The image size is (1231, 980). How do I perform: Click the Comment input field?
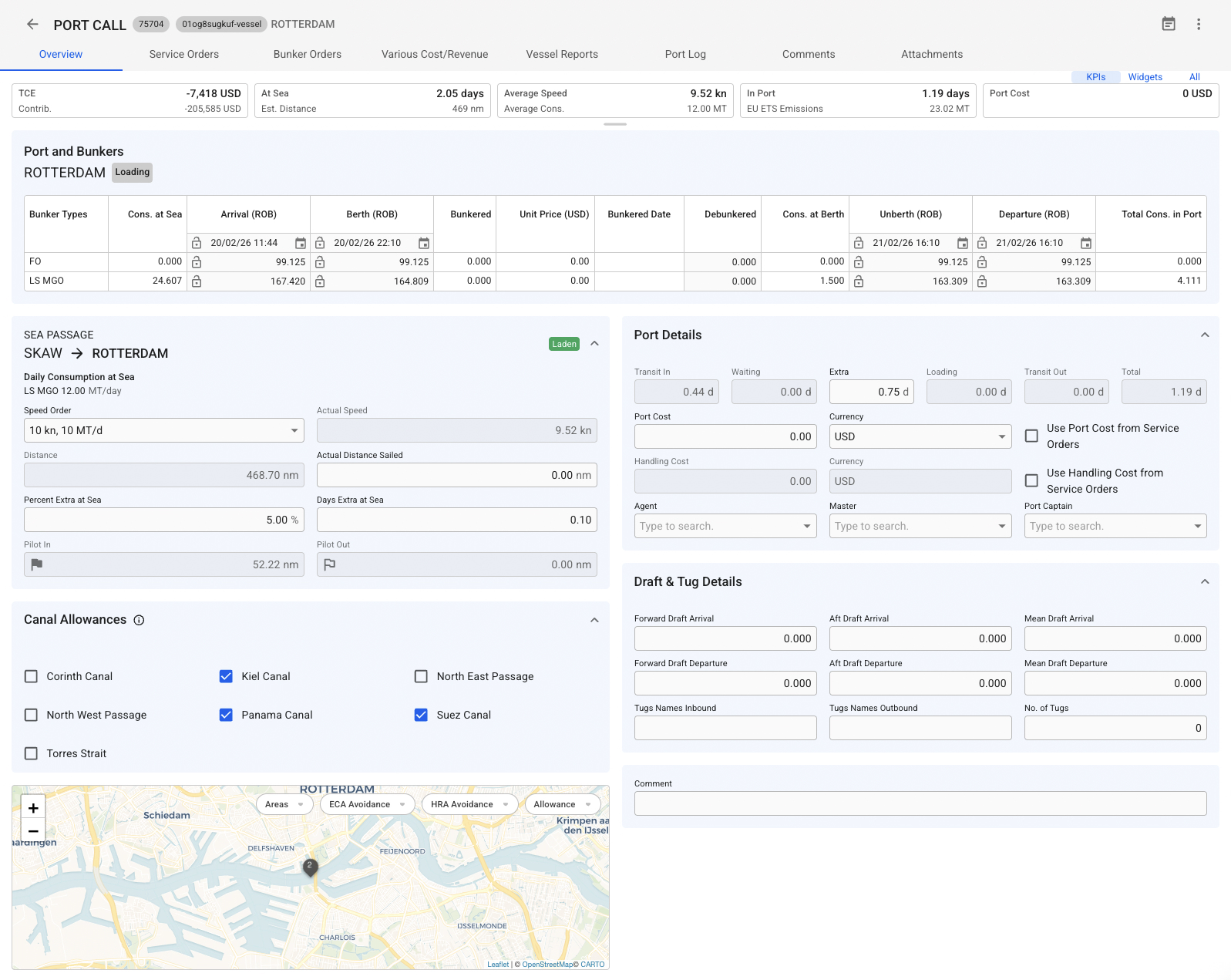pyautogui.click(x=920, y=803)
